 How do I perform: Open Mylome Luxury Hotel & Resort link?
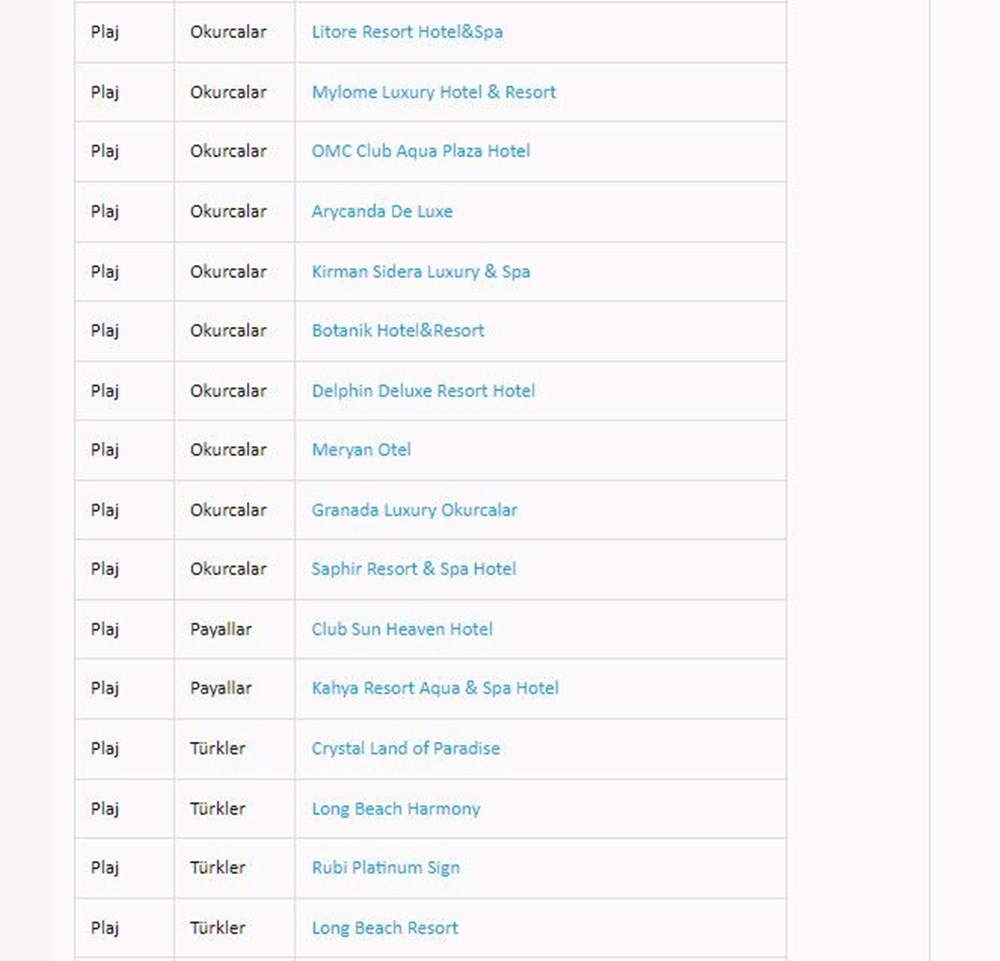(433, 92)
